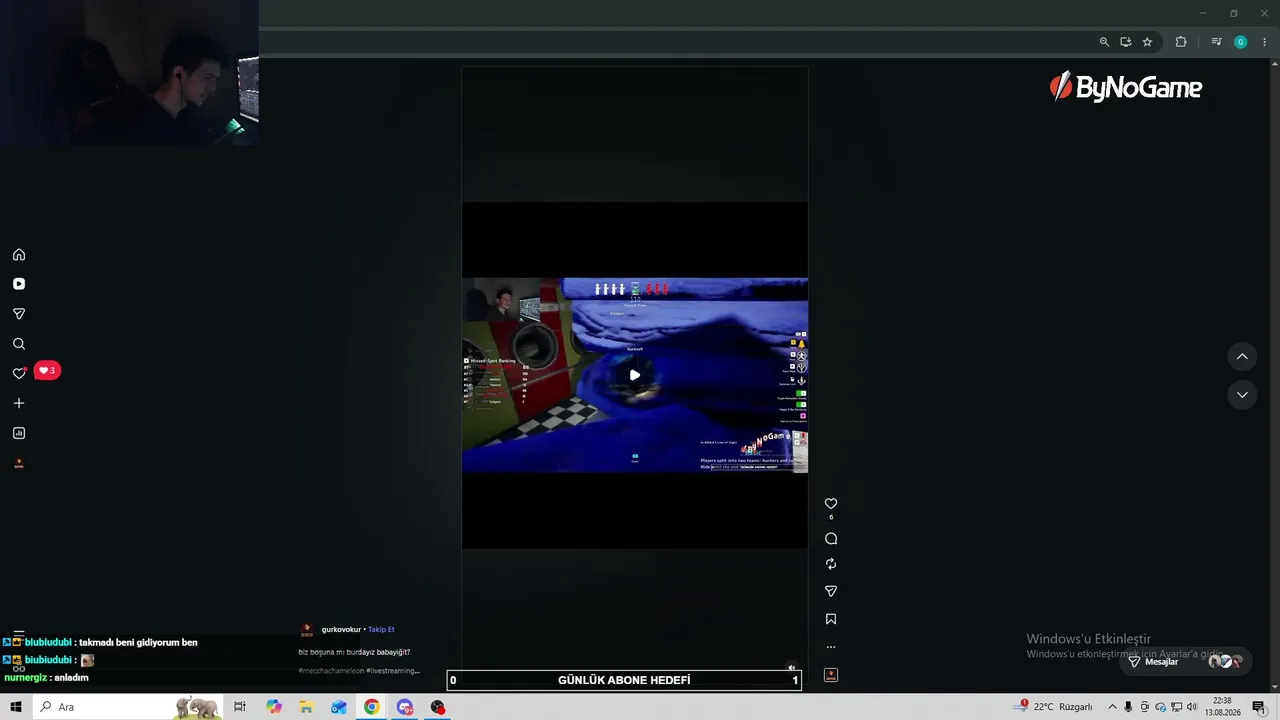
Task: Open the analytics chart icon in the sidebar
Action: 19,433
